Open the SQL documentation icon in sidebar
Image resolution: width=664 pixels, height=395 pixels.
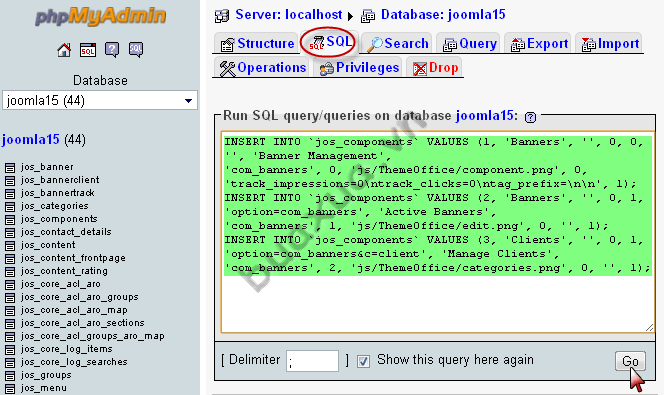(x=136, y=50)
